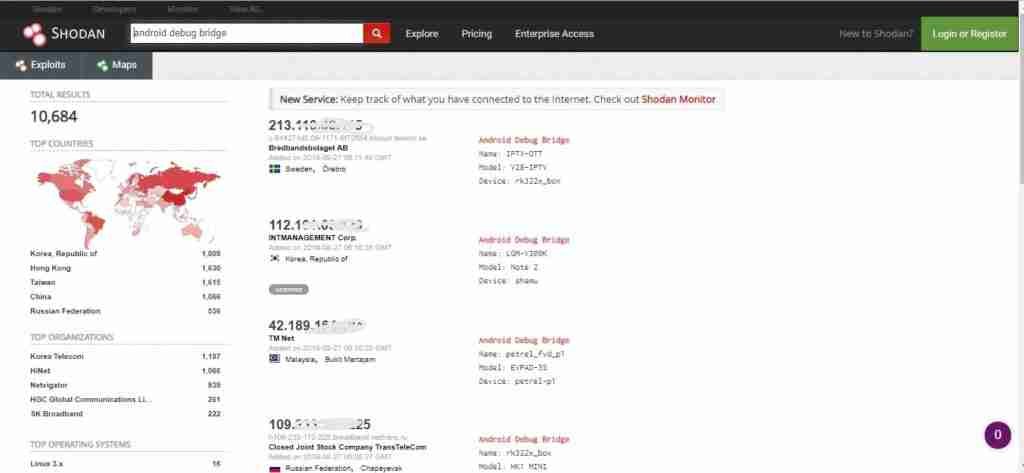1024x473 pixels.
Task: Filter by Korea Telecom organization
Action: pyautogui.click(x=57, y=357)
